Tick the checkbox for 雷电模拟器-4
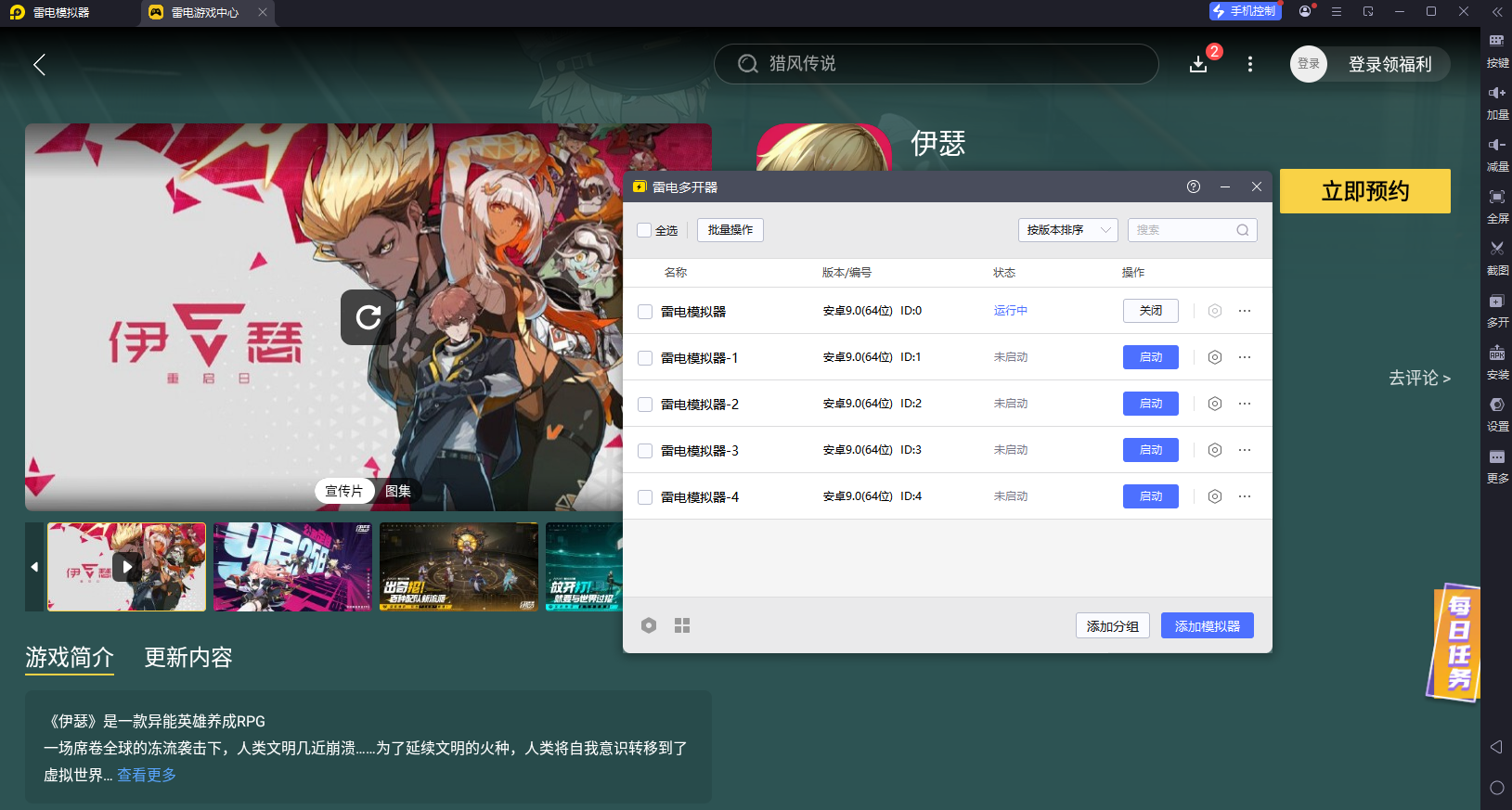 click(645, 497)
